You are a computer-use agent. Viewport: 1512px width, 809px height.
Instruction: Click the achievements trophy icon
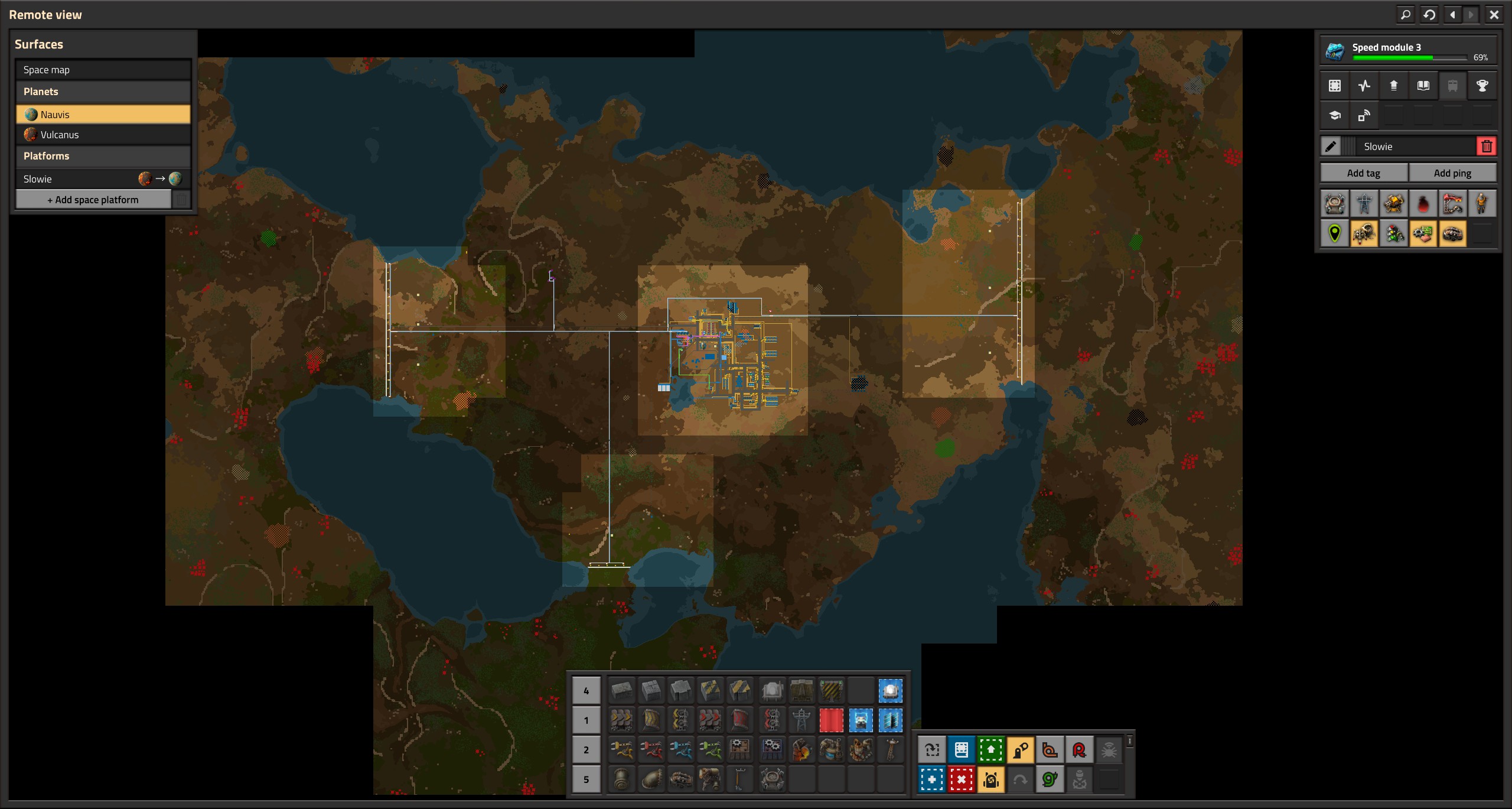pos(1482,86)
